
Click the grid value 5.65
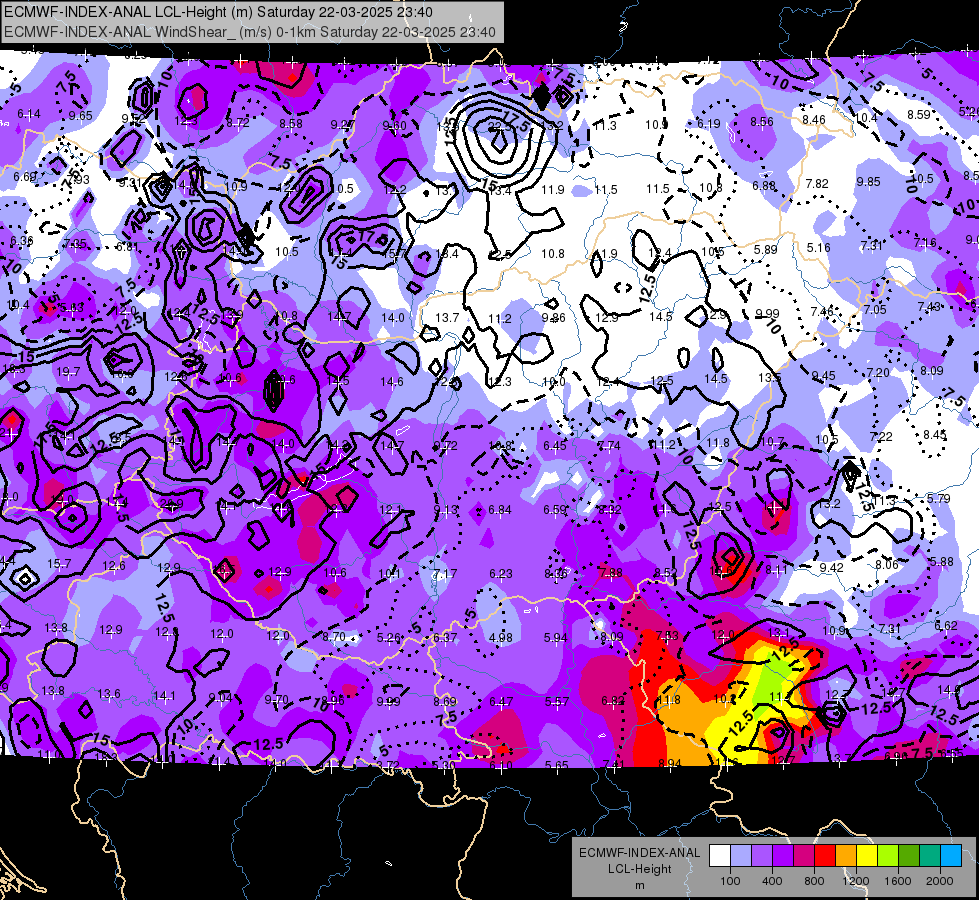[557, 765]
